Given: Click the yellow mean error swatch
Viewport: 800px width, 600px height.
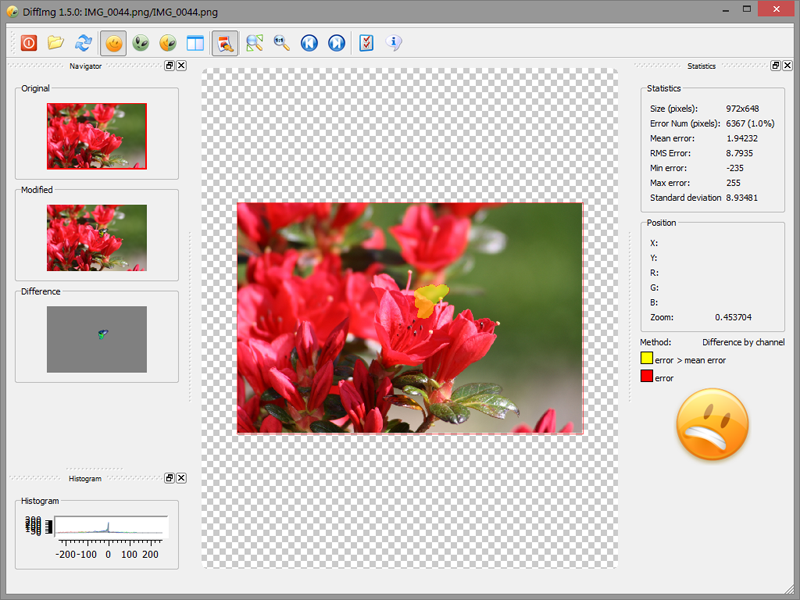Looking at the screenshot, I should point(647,358).
